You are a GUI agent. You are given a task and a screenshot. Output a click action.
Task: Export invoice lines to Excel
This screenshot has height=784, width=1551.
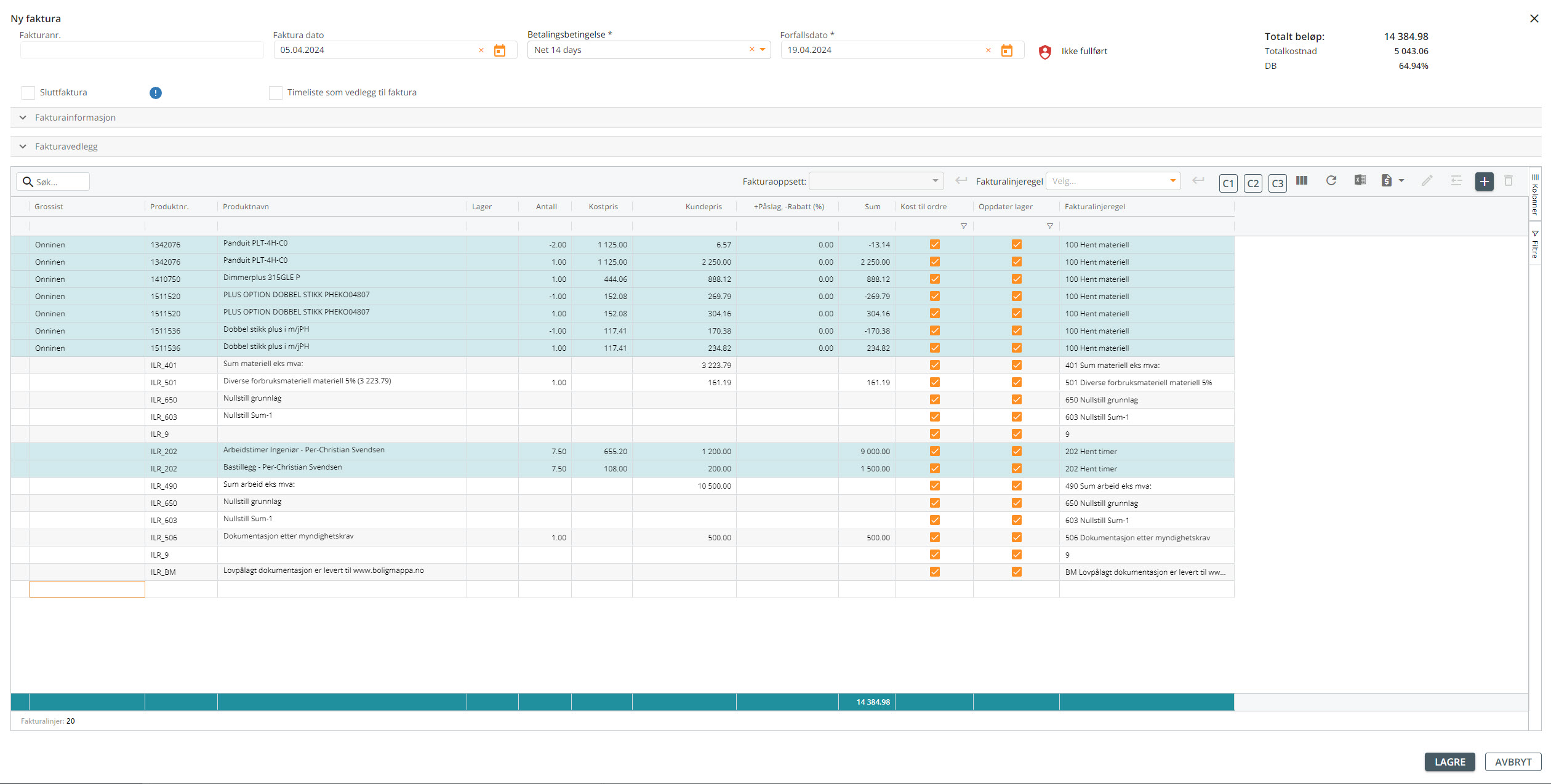1360,180
